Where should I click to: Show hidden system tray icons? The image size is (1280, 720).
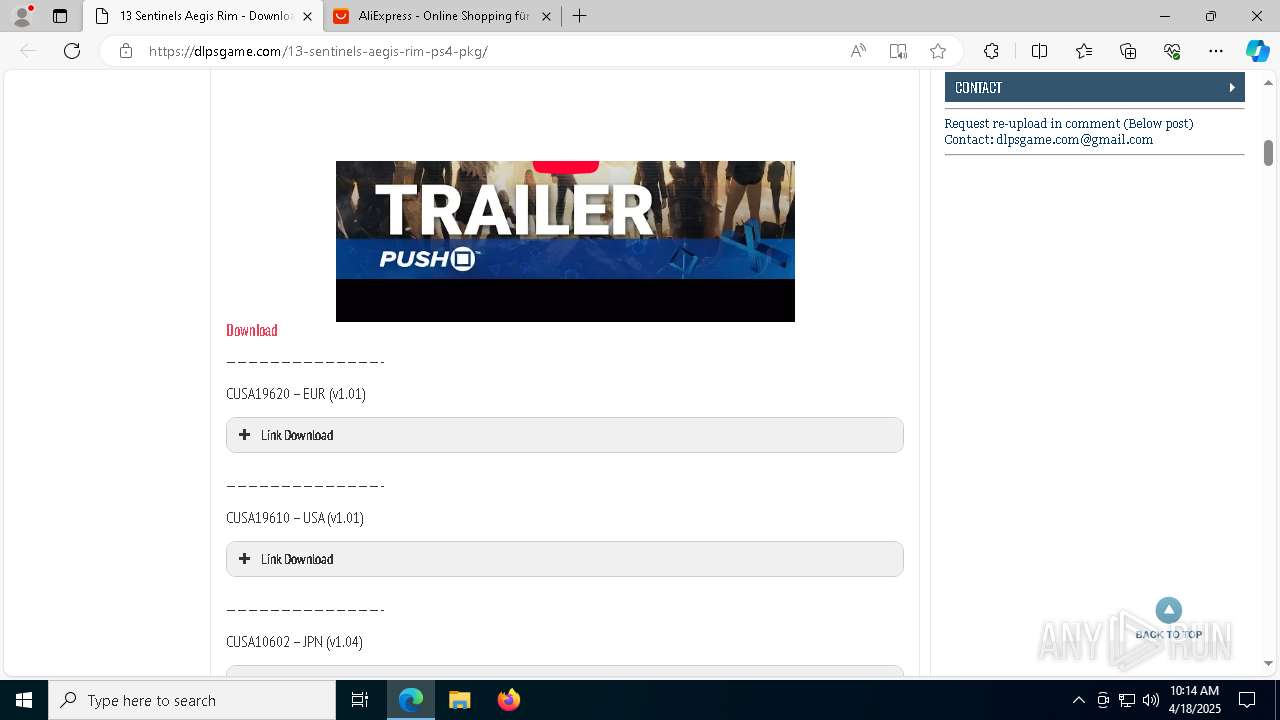pos(1079,700)
